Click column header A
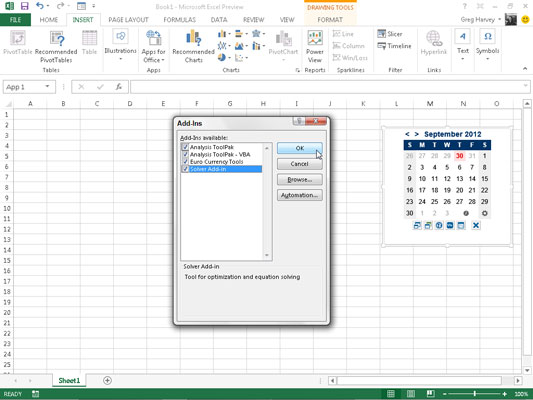Screen dimensions: 533x400 coord(30,104)
